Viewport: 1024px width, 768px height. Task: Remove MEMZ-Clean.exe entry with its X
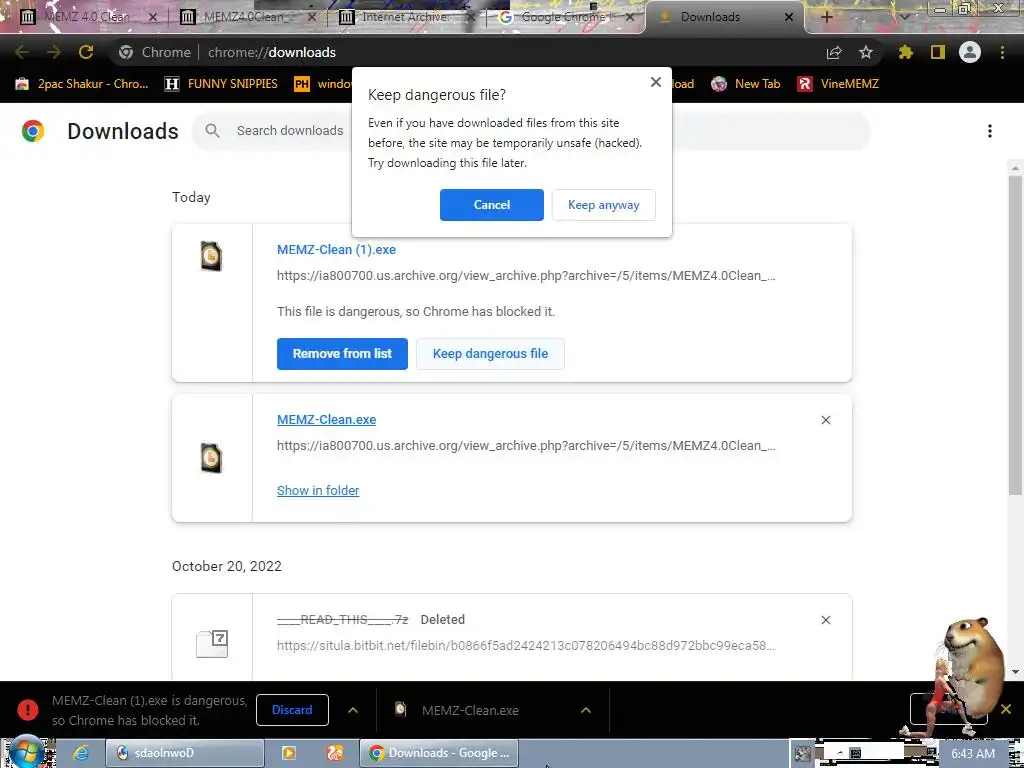[x=825, y=420]
